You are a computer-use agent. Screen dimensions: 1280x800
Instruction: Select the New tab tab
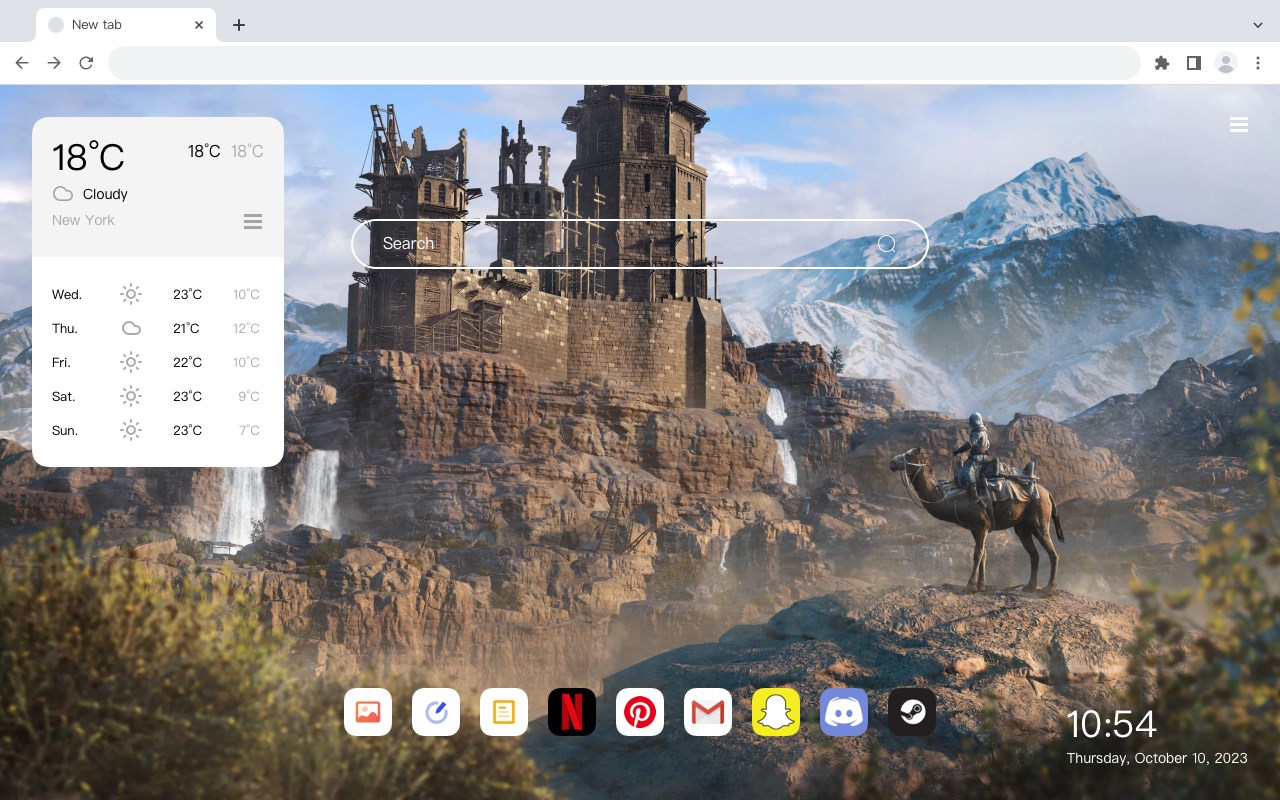click(126, 25)
